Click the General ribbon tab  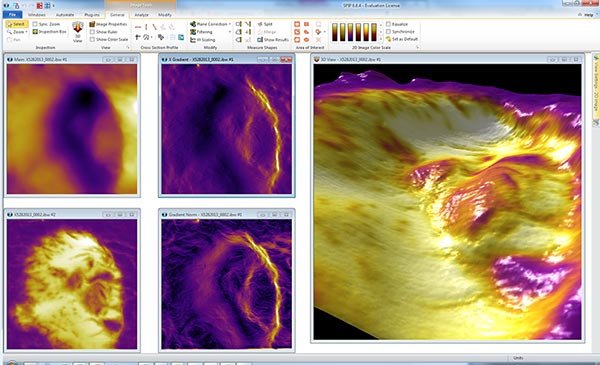(x=117, y=15)
